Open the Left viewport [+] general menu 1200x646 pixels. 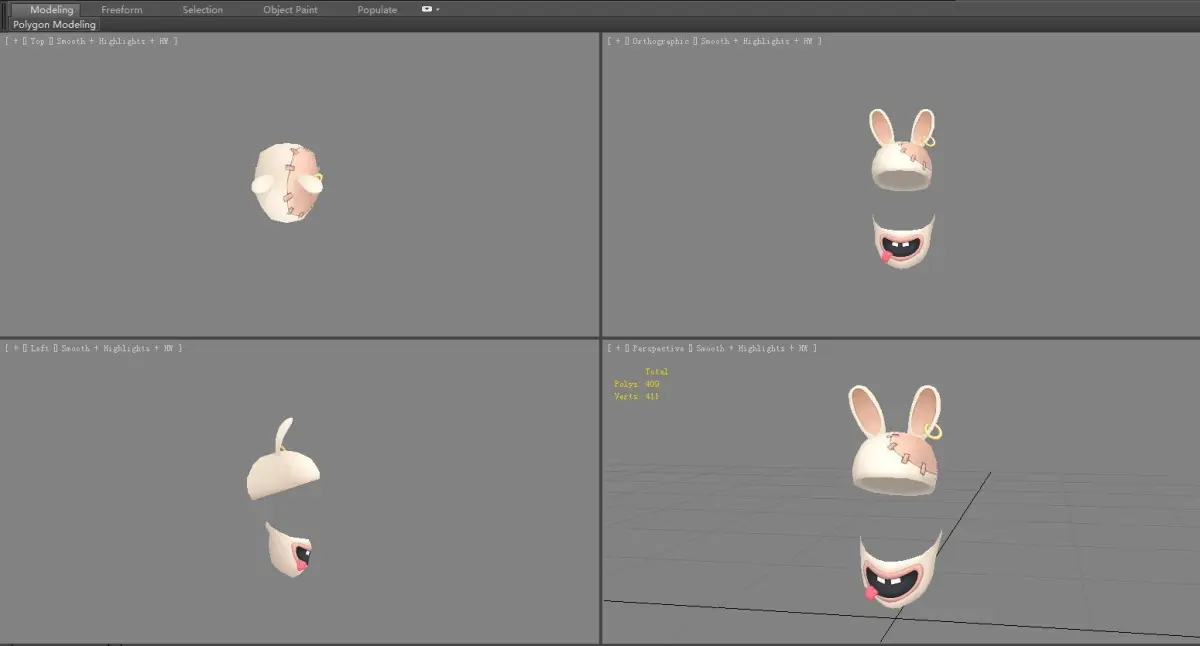click(x=15, y=348)
